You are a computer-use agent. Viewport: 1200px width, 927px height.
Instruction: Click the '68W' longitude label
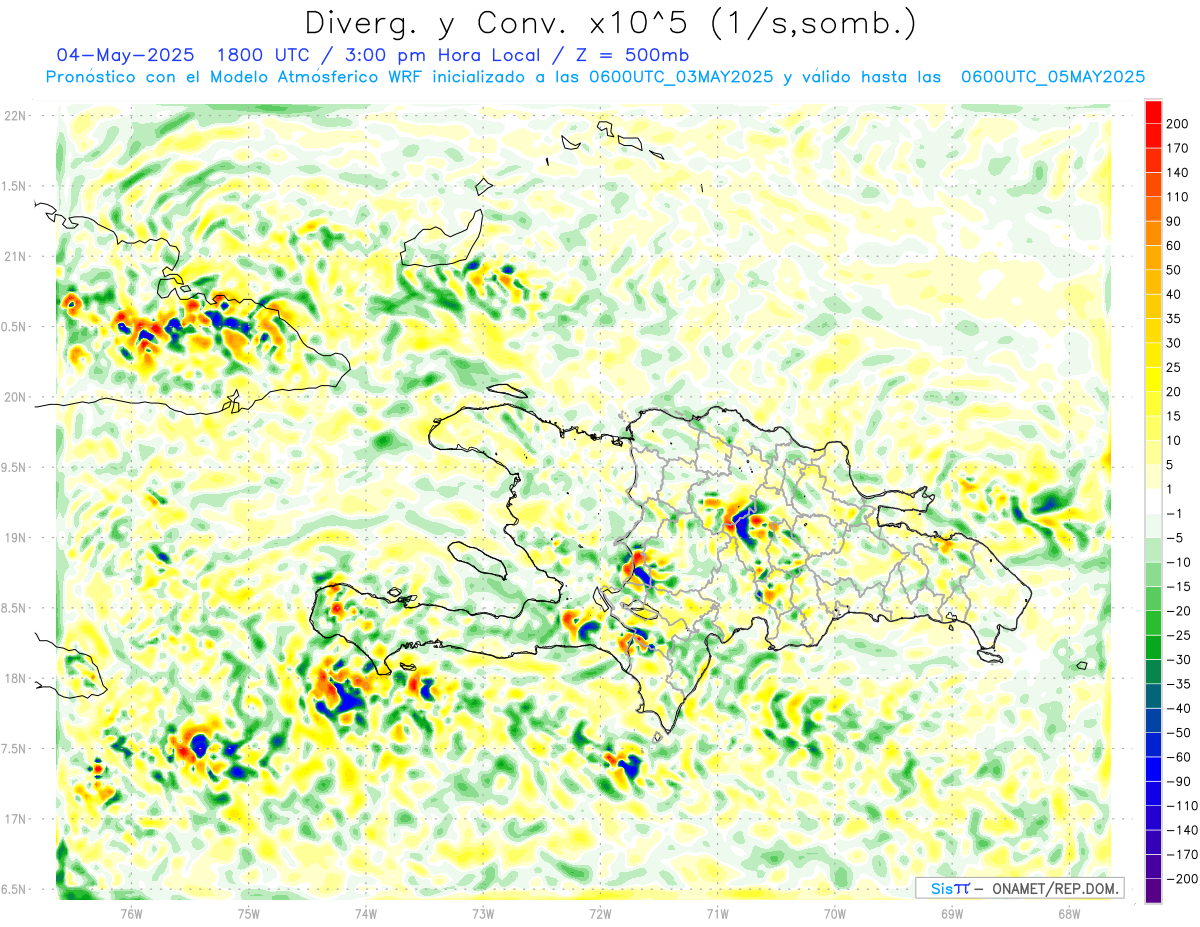[1068, 912]
